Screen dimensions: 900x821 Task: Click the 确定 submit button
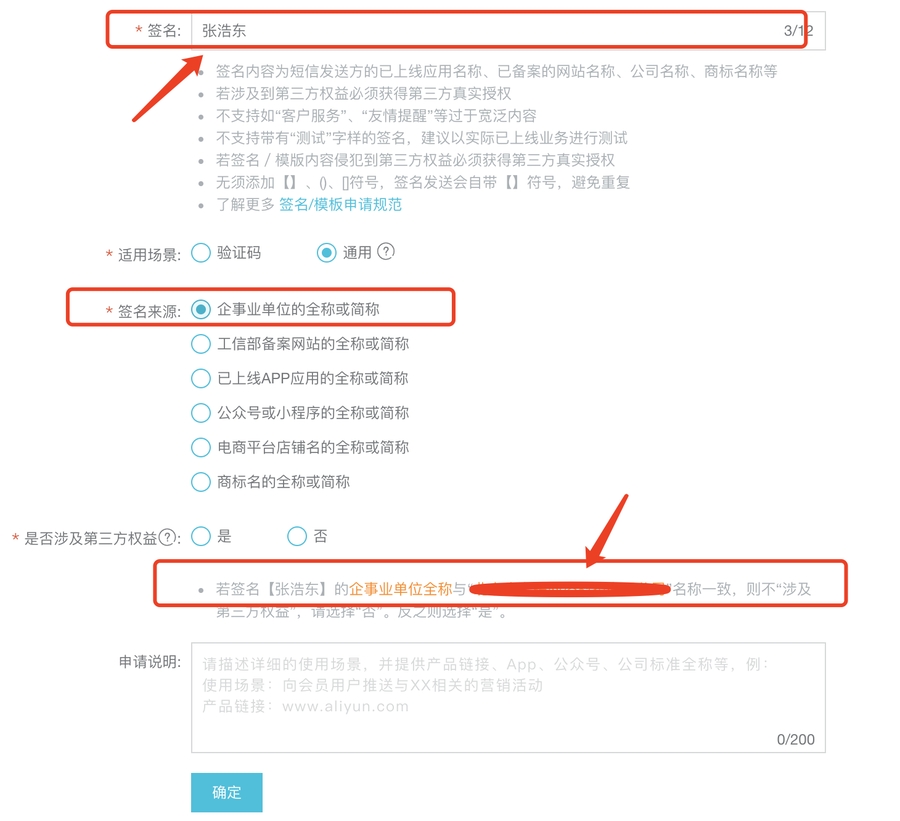(x=227, y=792)
